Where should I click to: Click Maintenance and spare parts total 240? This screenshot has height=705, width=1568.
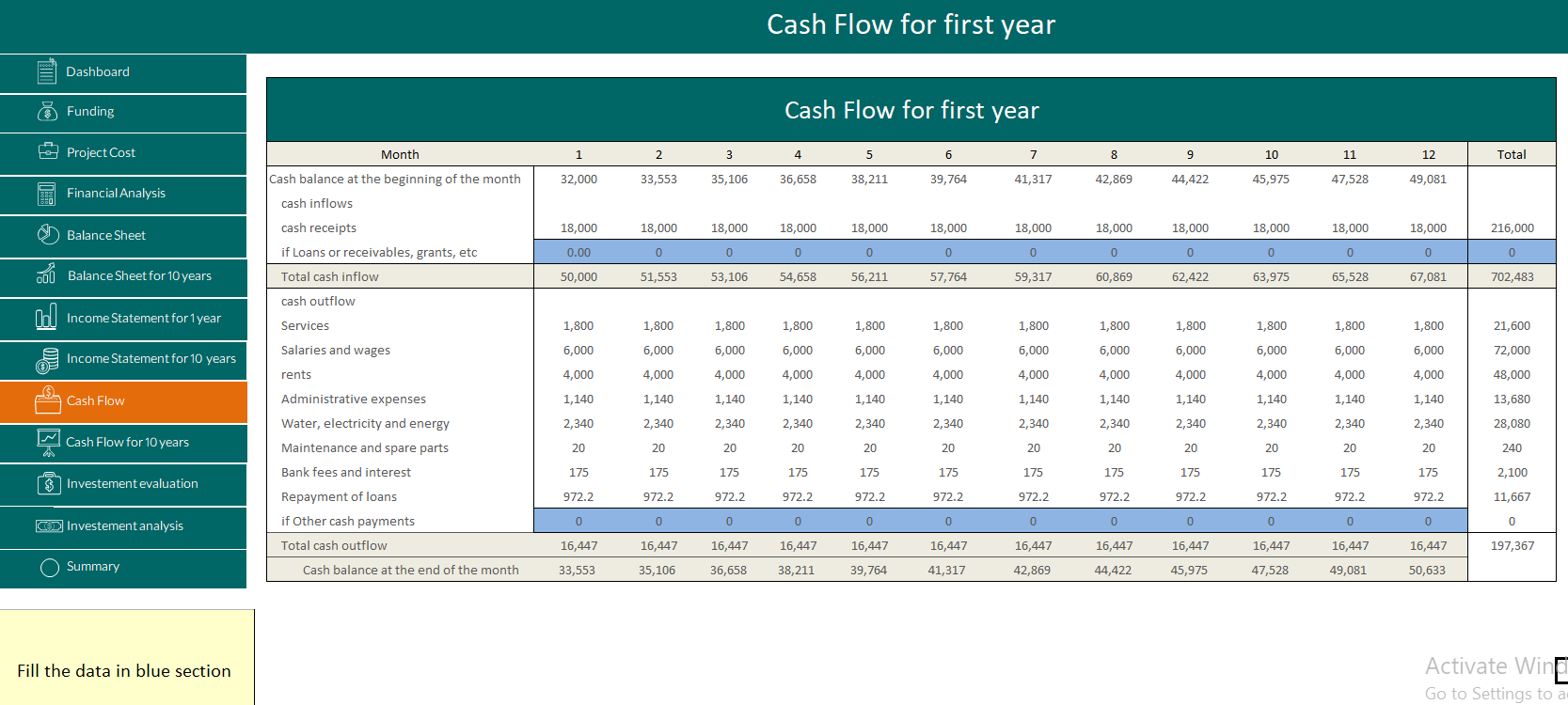(x=1512, y=447)
